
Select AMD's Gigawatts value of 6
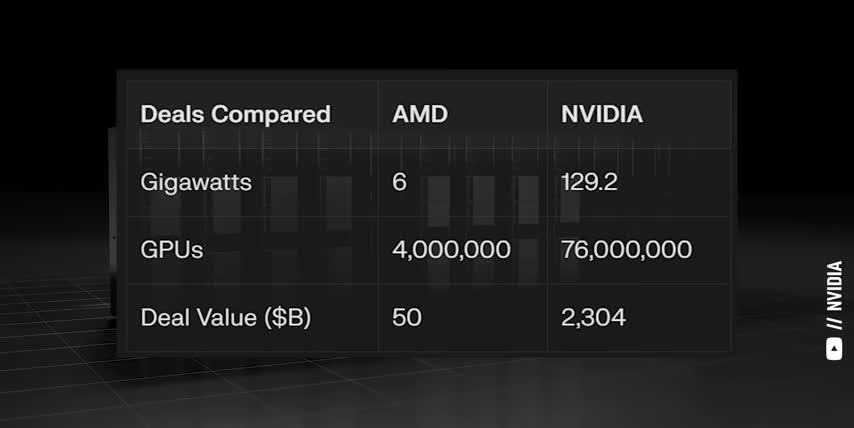400,183
